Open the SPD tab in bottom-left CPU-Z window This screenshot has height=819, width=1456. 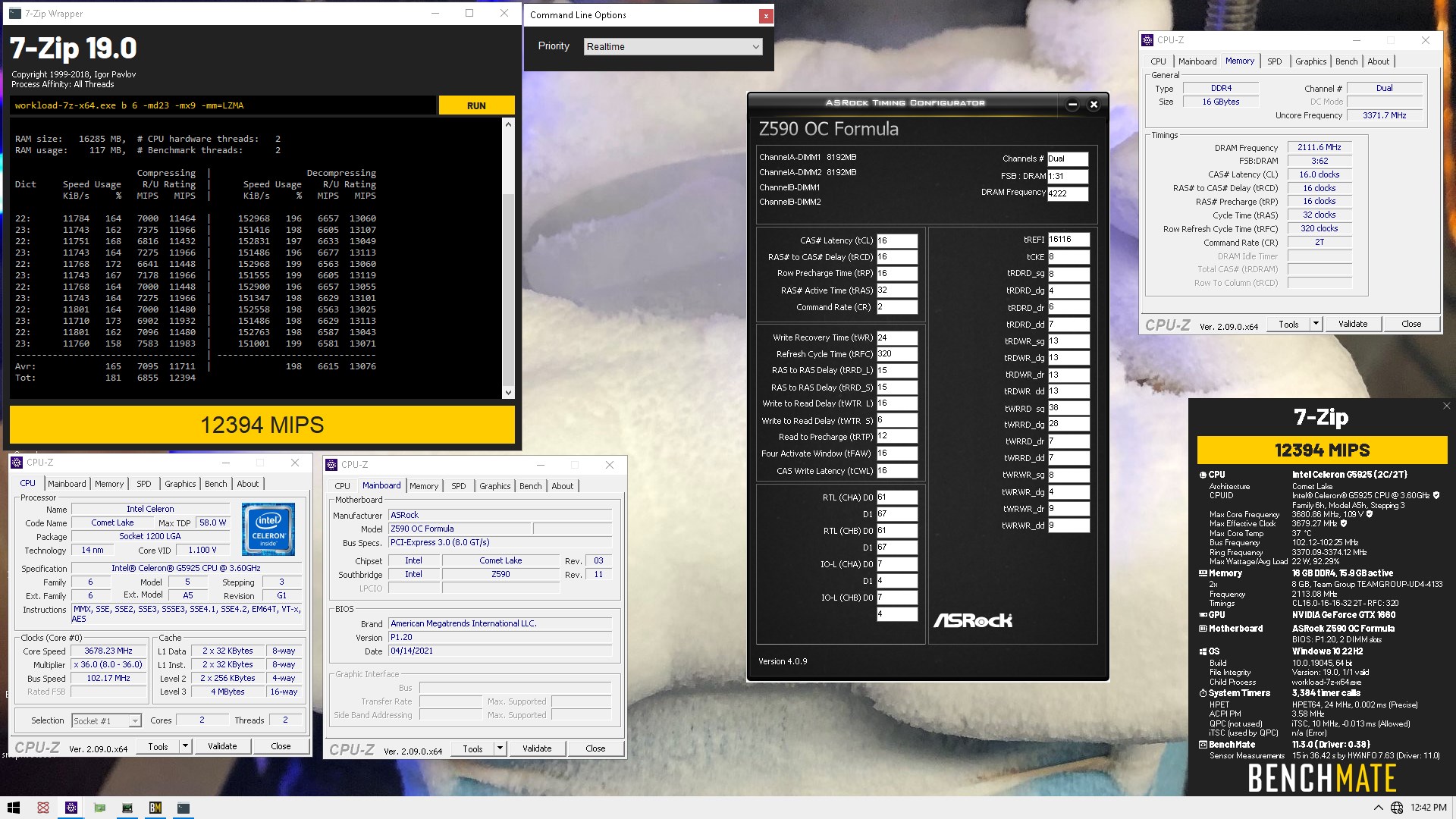tap(144, 484)
